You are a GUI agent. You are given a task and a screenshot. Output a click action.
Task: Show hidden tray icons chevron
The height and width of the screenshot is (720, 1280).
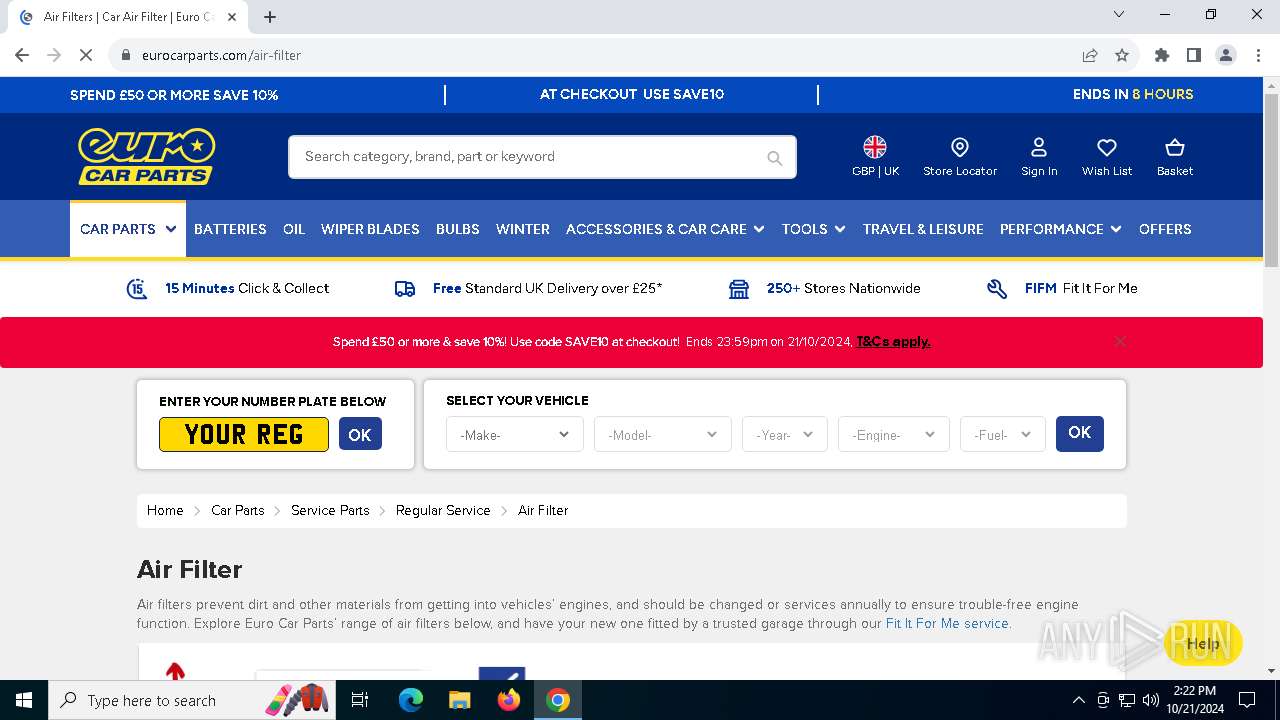tap(1078, 700)
